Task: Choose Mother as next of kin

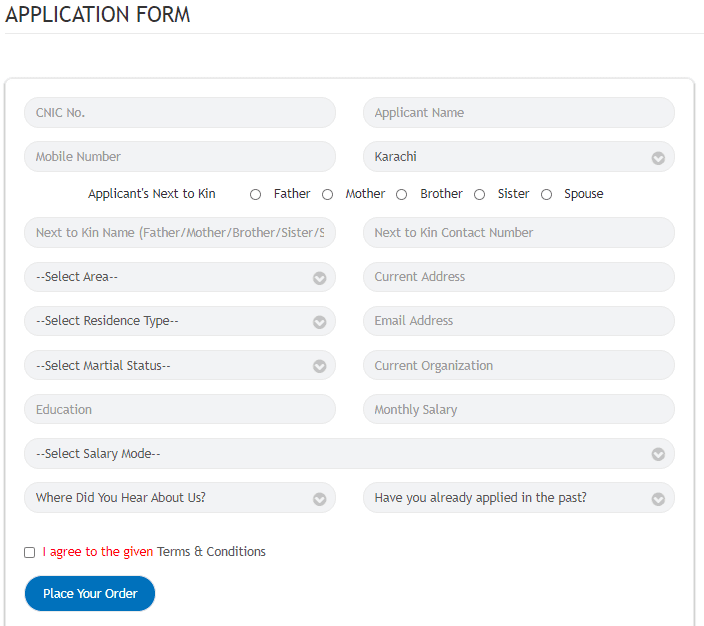Action: 328,195
